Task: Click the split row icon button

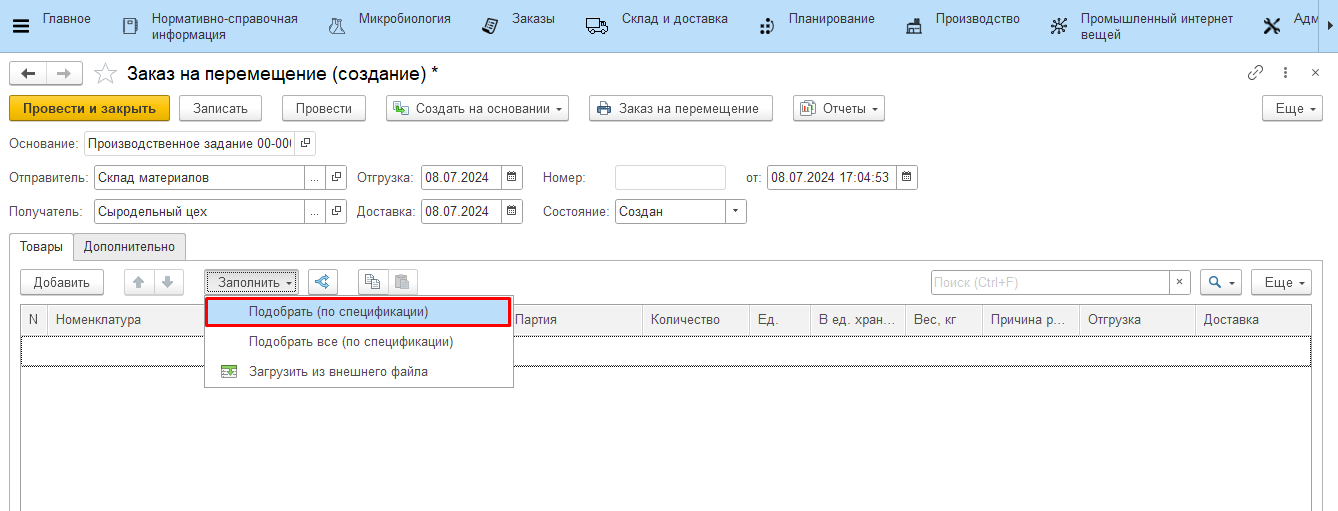Action: [323, 282]
